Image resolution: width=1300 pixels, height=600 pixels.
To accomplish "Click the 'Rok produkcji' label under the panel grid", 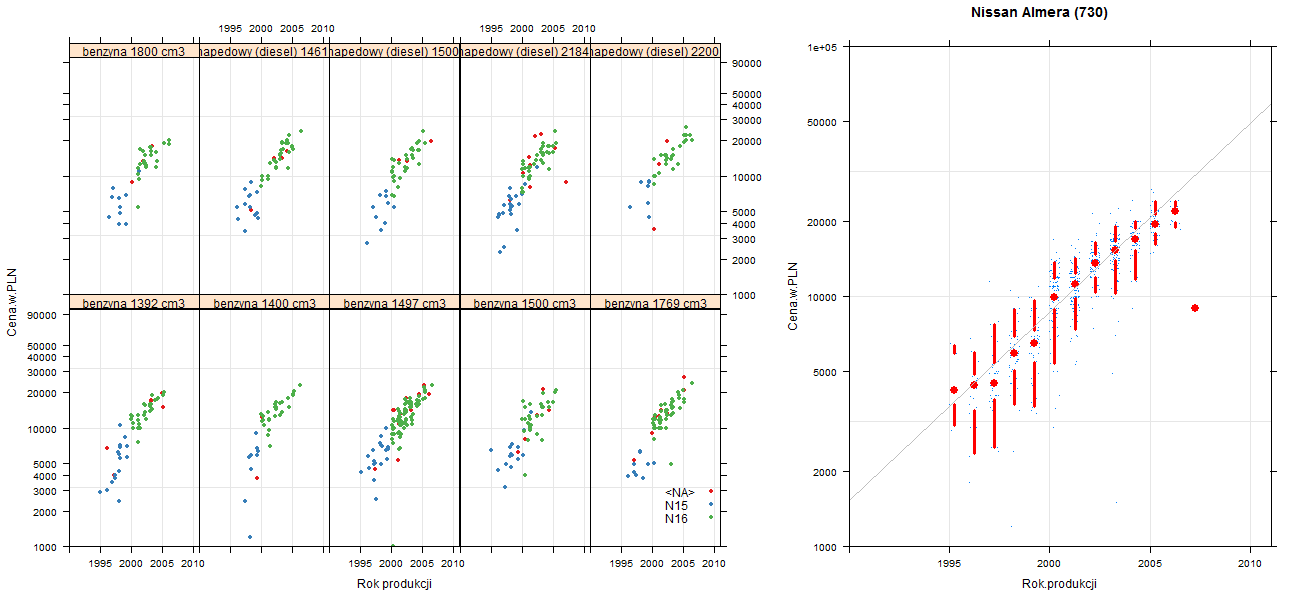I will [x=394, y=584].
